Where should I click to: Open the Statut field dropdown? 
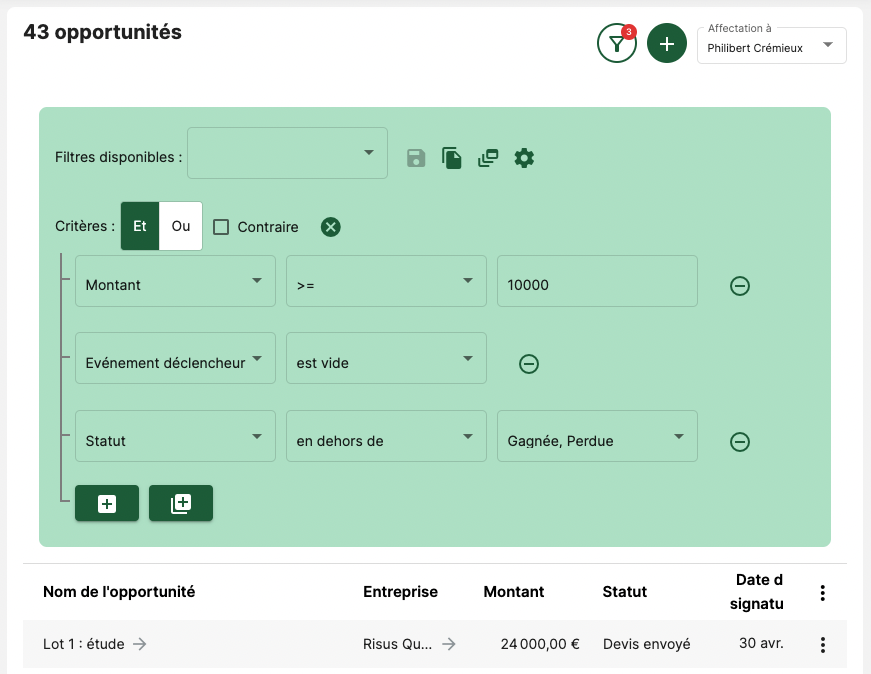point(176,436)
